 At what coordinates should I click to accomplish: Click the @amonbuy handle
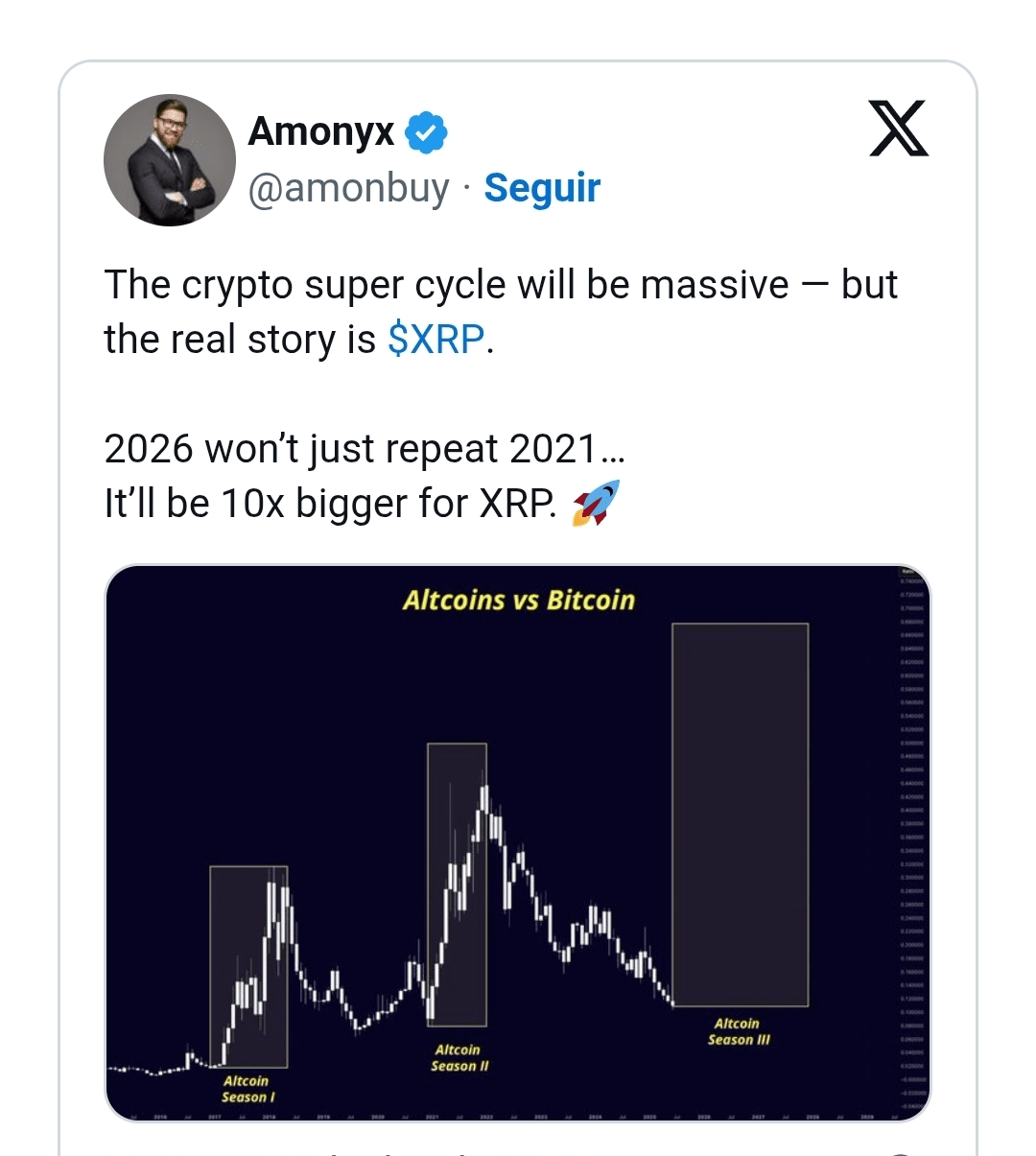(x=349, y=188)
